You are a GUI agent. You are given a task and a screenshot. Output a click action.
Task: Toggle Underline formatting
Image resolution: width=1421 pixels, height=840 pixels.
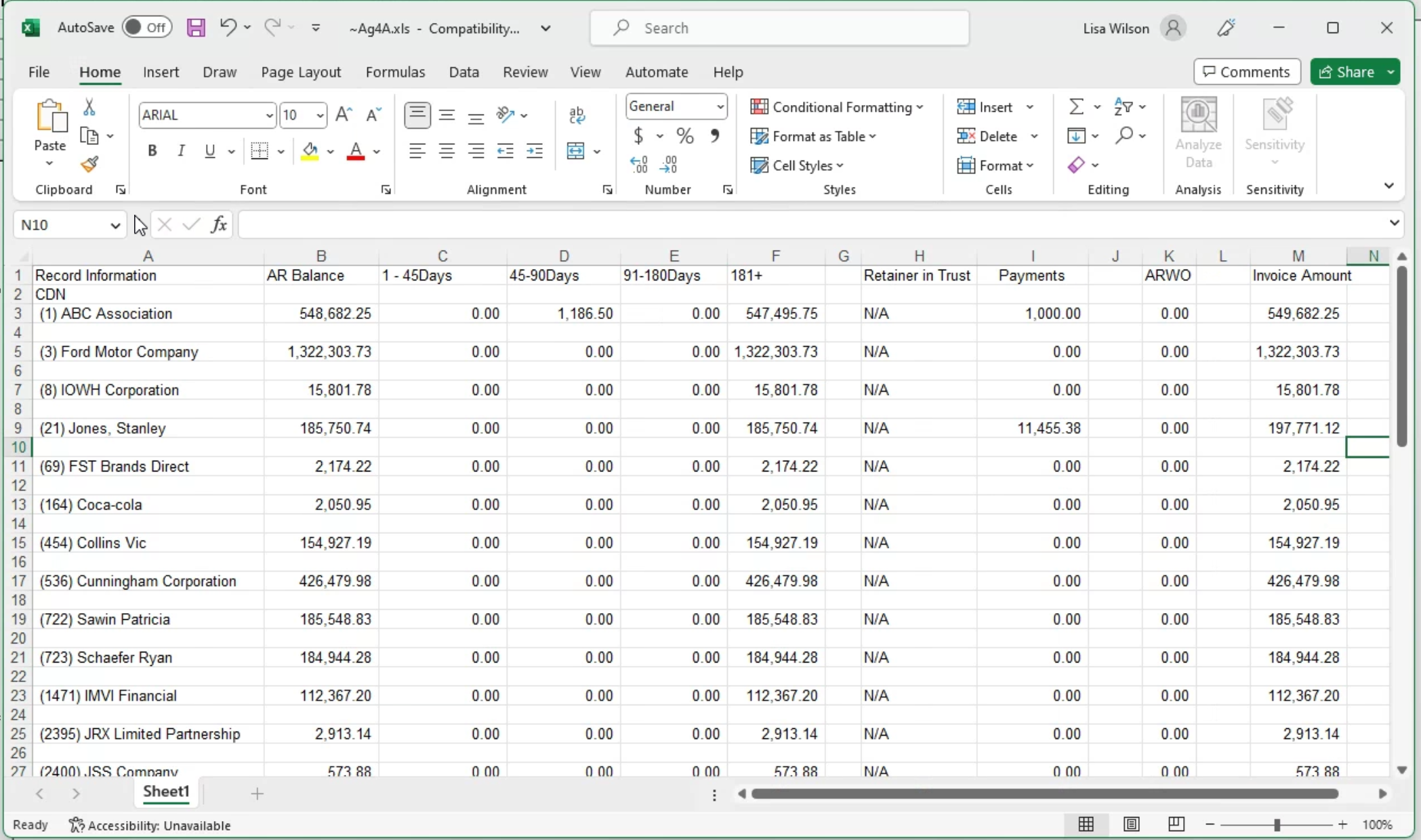210,151
